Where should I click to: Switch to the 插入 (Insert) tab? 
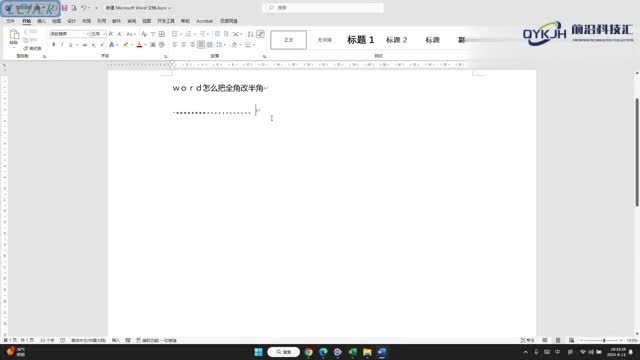[x=41, y=21]
